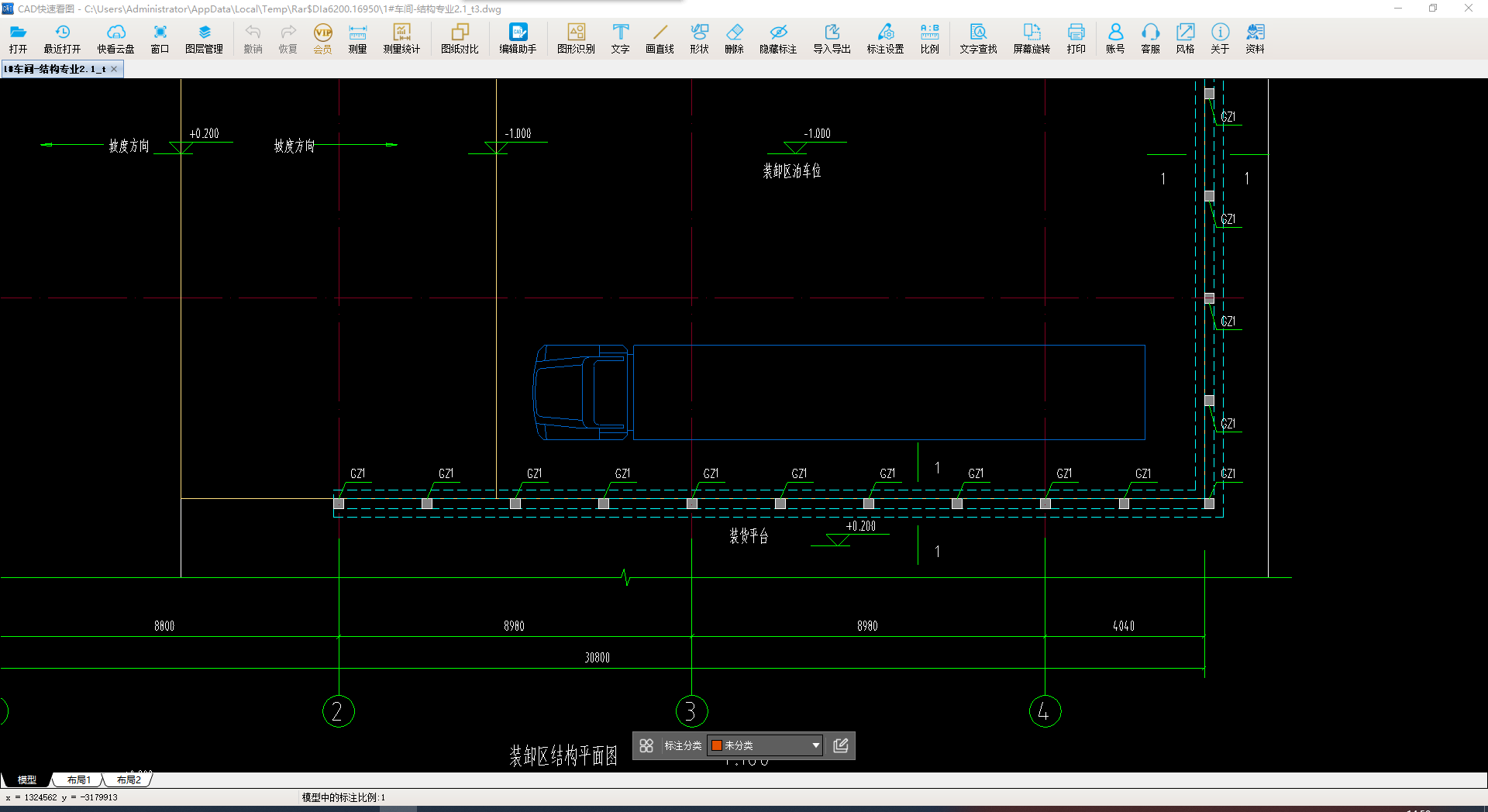Viewport: 1488px width, 812px height.
Task: Click grid axis bubble number 2
Action: [x=338, y=711]
